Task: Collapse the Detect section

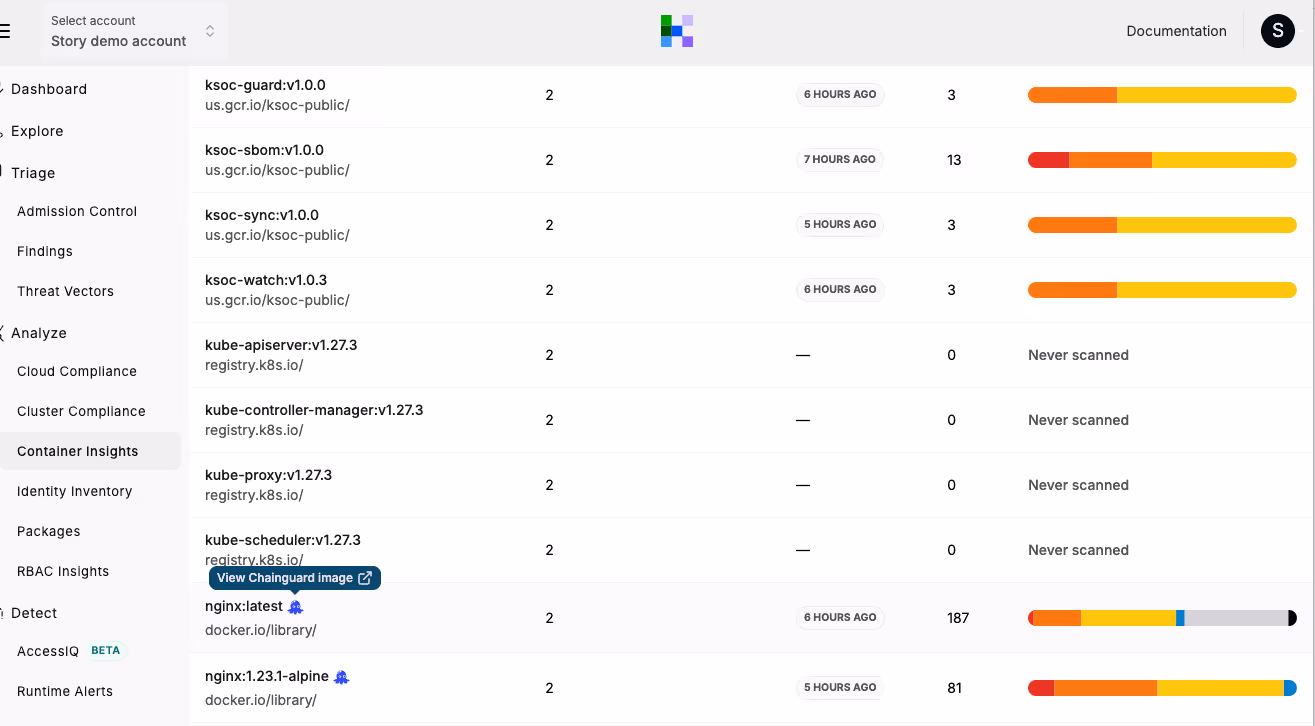Action: click(x=34, y=613)
